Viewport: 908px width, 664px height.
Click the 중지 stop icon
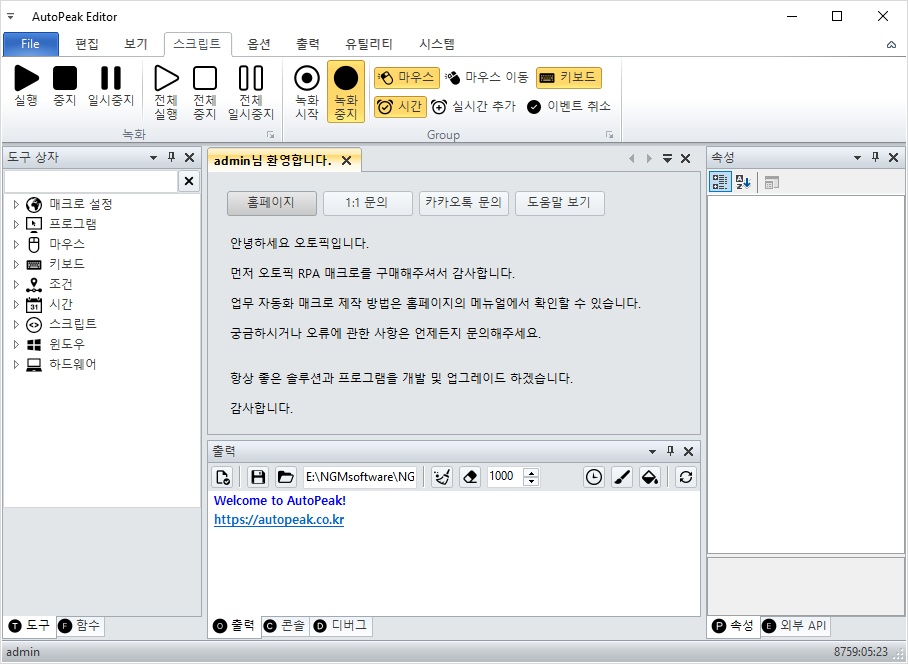coord(65,78)
